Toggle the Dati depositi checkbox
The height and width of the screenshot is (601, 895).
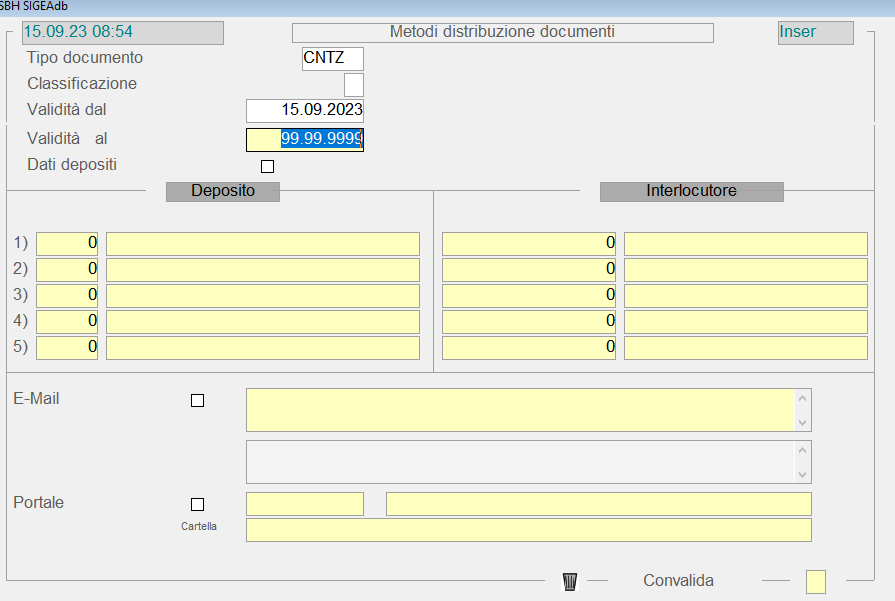click(x=267, y=166)
